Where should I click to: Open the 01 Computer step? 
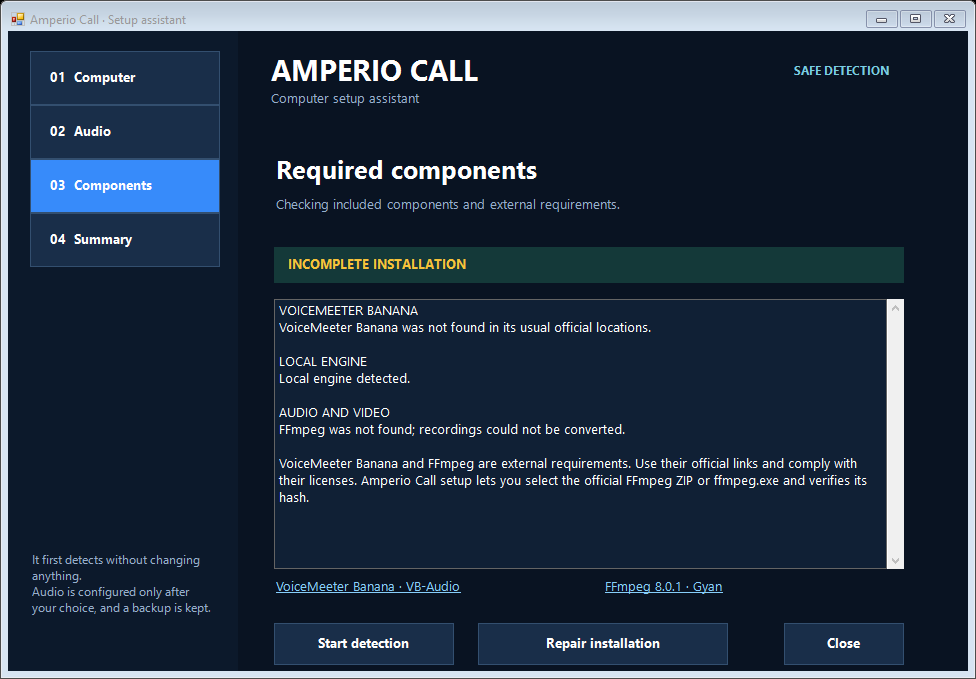click(124, 78)
